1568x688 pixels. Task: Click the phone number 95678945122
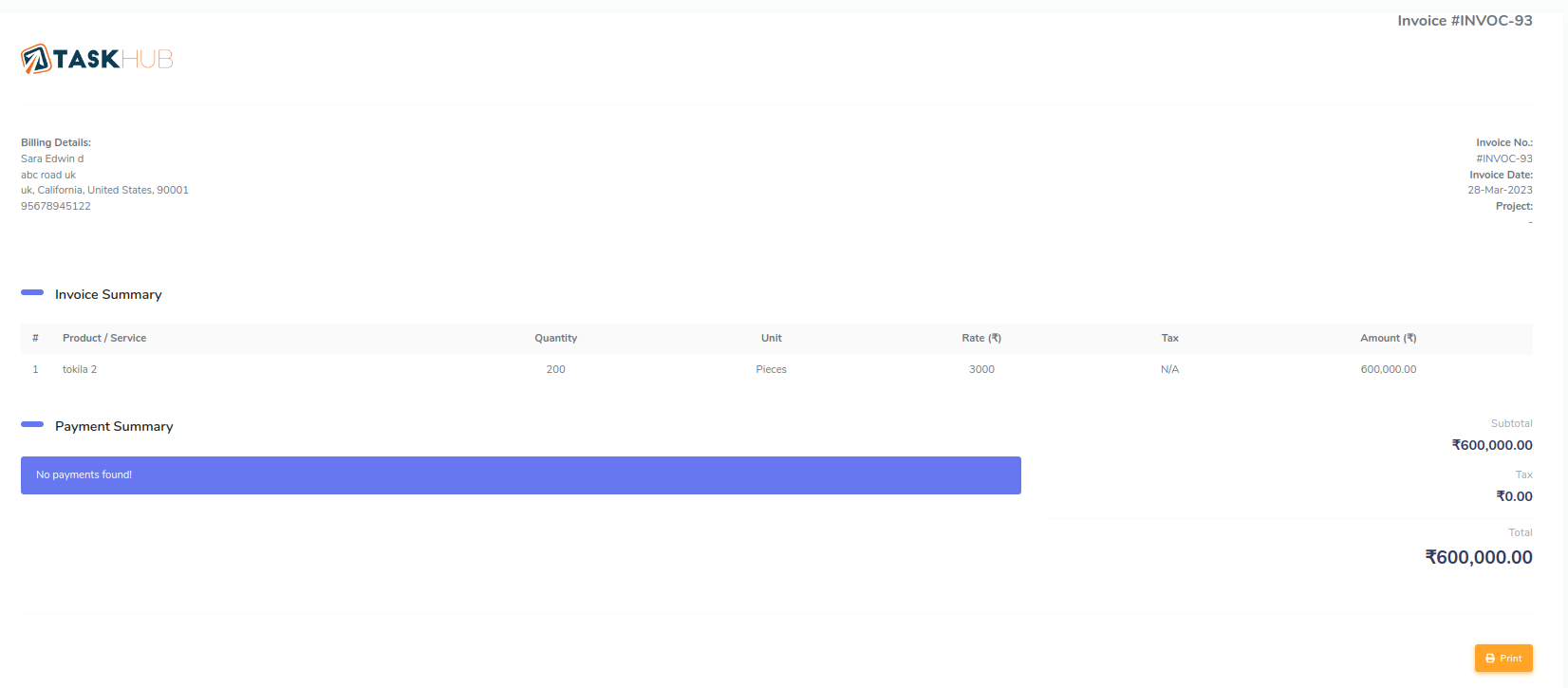pos(56,207)
